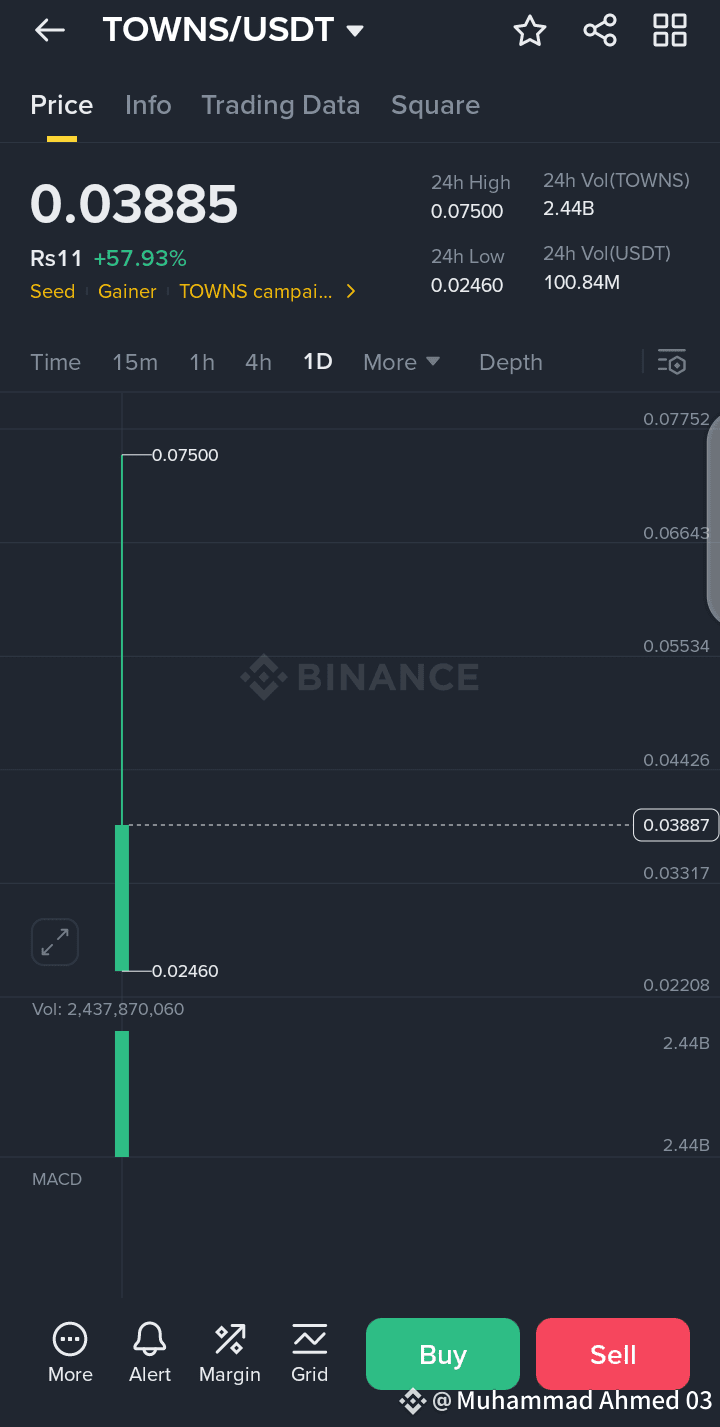Viewport: 720px width, 1427px height.
Task: Expand tags row chevron arrow
Action: [351, 292]
